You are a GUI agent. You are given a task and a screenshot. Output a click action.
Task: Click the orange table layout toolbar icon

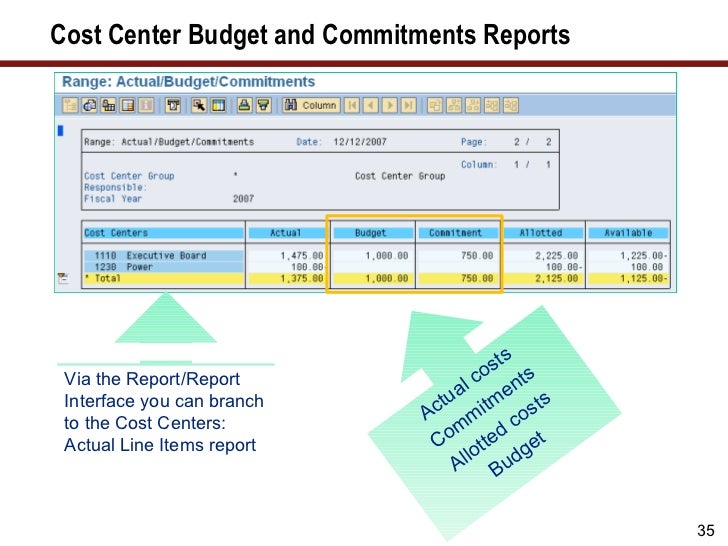[127, 105]
